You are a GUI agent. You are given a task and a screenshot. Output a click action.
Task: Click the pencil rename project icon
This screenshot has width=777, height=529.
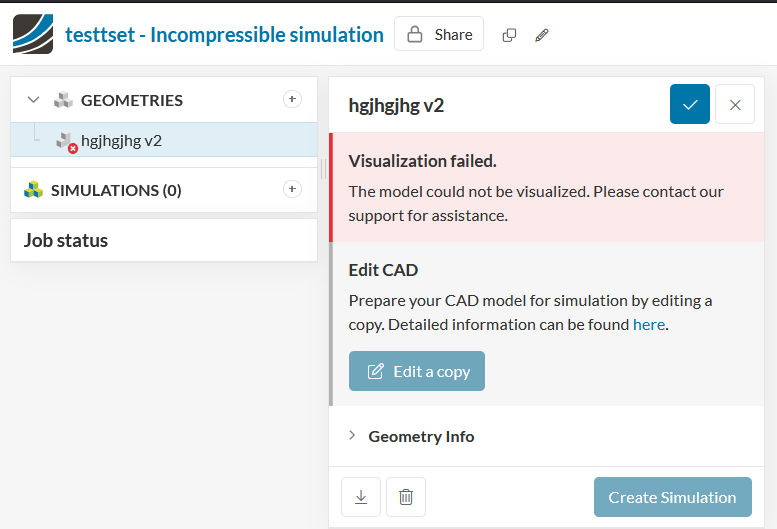(542, 35)
